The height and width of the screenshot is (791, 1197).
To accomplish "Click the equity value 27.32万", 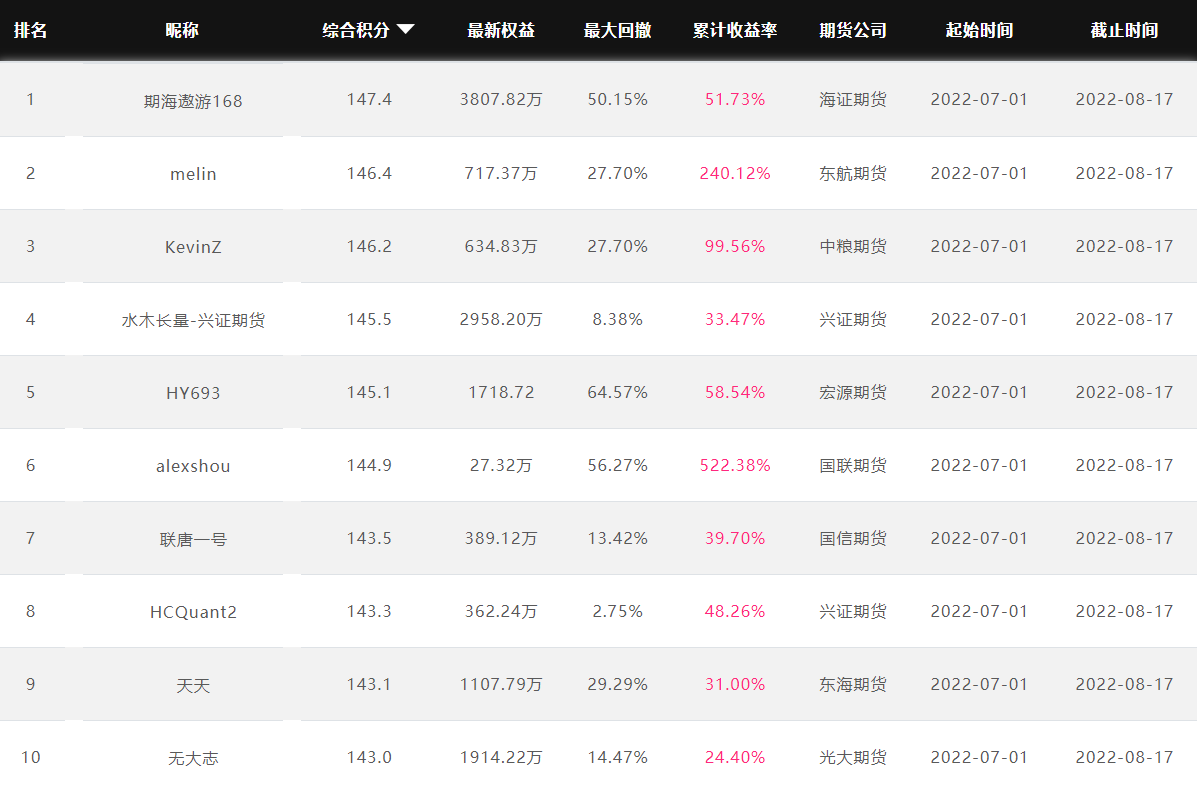I will point(501,465).
